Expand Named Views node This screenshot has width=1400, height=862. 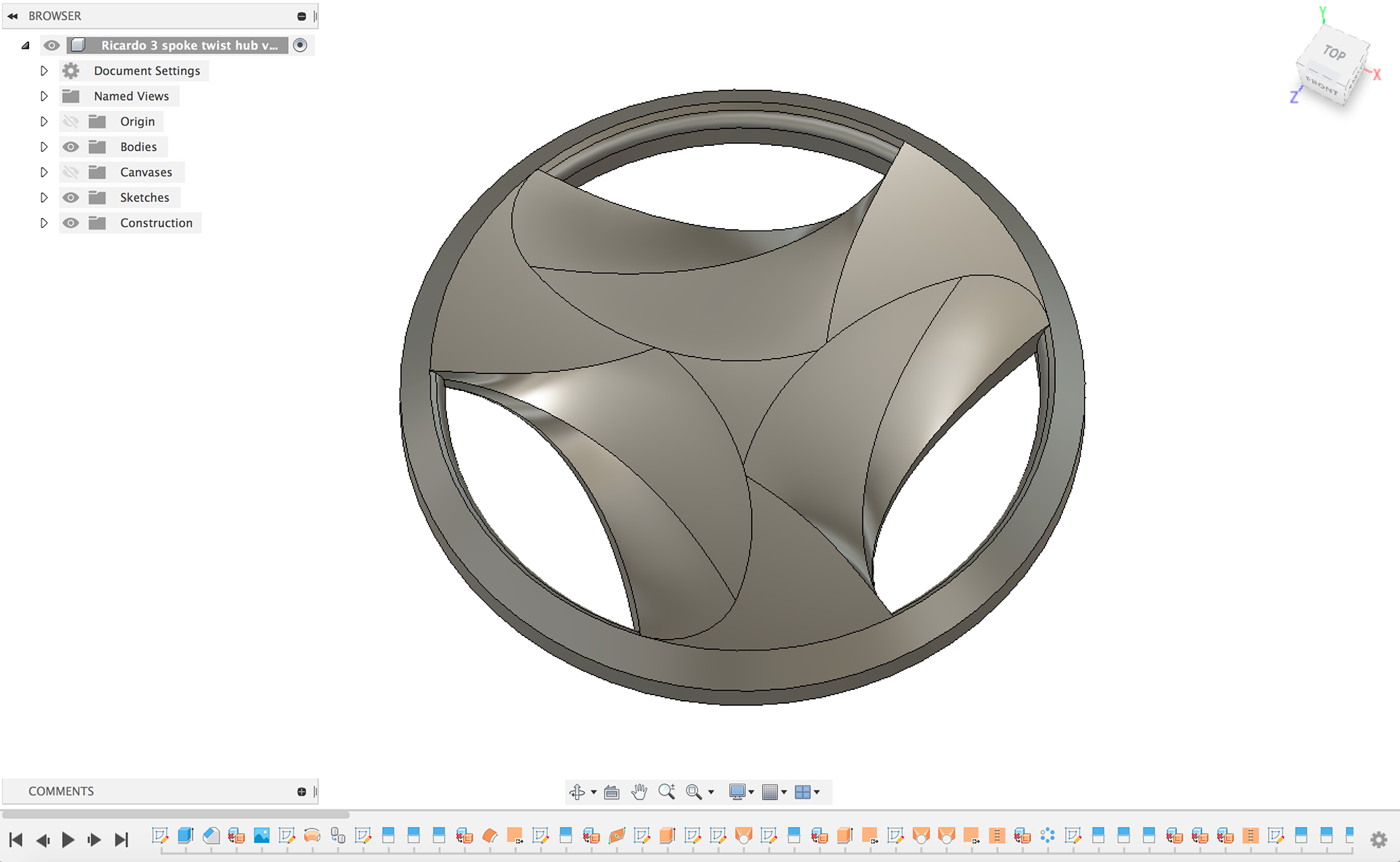(44, 96)
